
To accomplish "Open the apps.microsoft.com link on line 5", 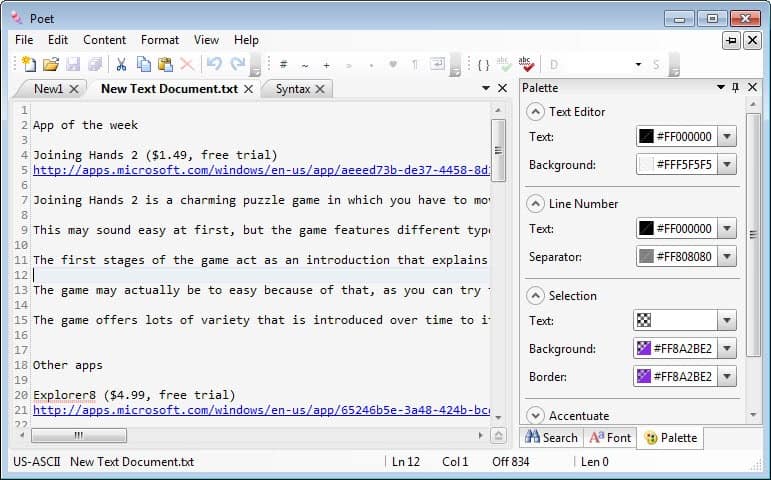I will 262,170.
